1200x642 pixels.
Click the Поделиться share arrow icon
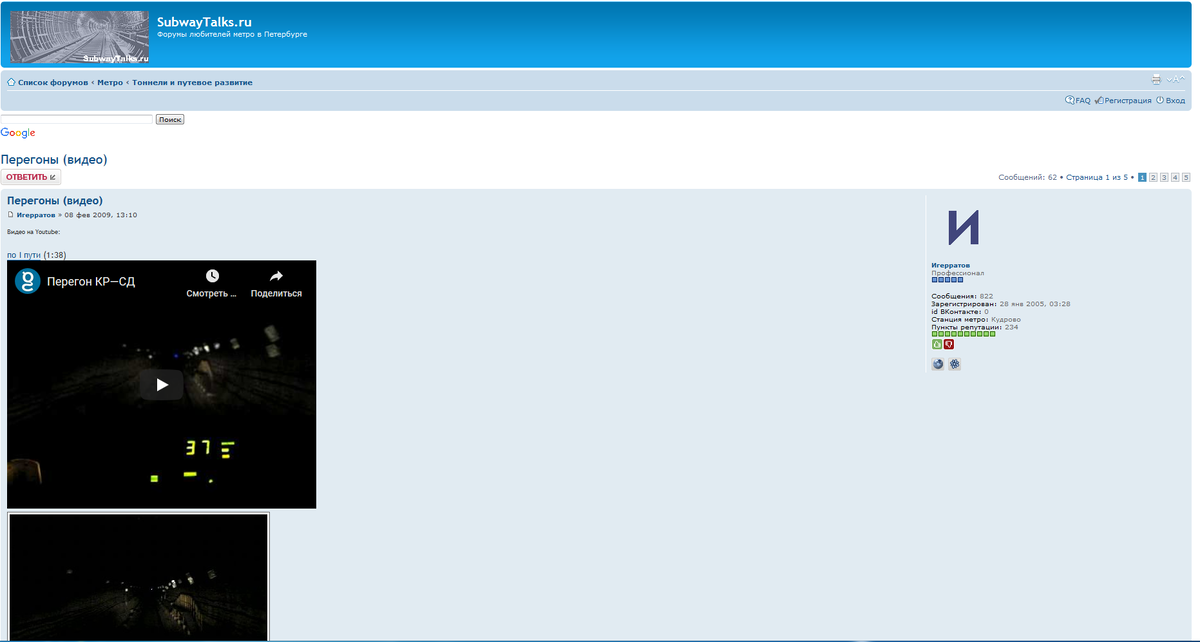pyautogui.click(x=276, y=276)
